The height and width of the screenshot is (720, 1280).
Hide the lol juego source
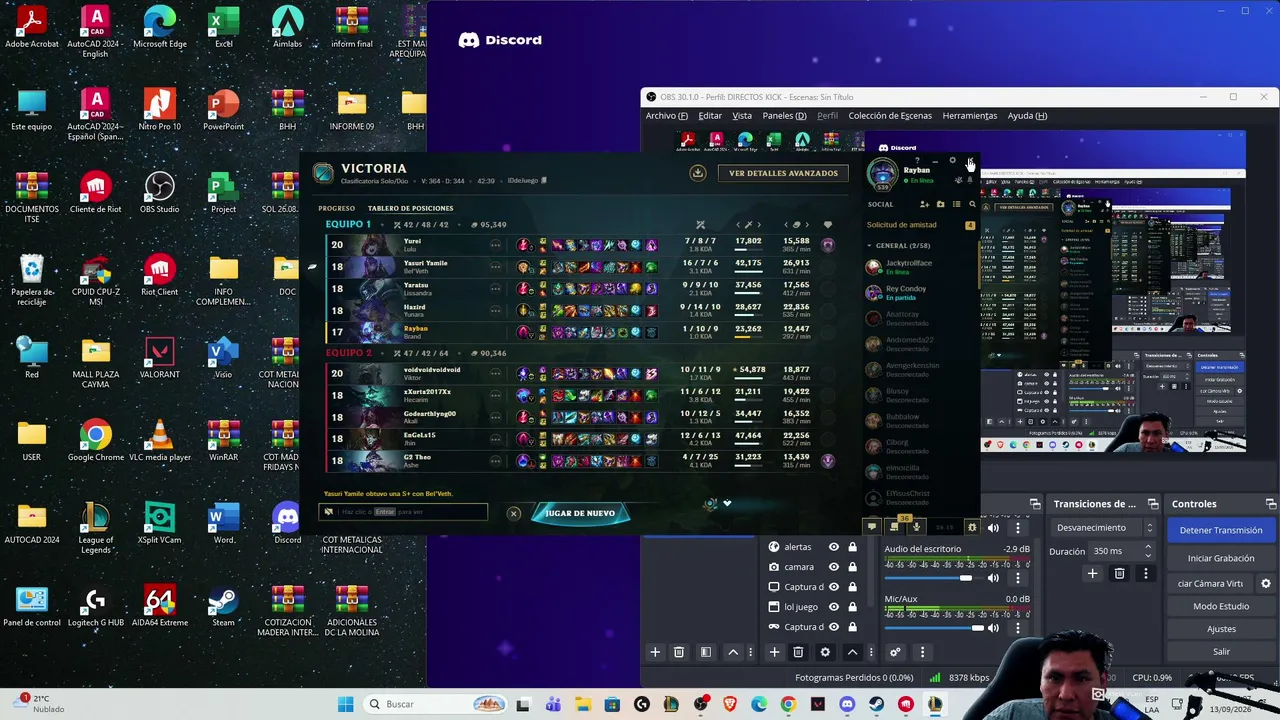point(833,607)
